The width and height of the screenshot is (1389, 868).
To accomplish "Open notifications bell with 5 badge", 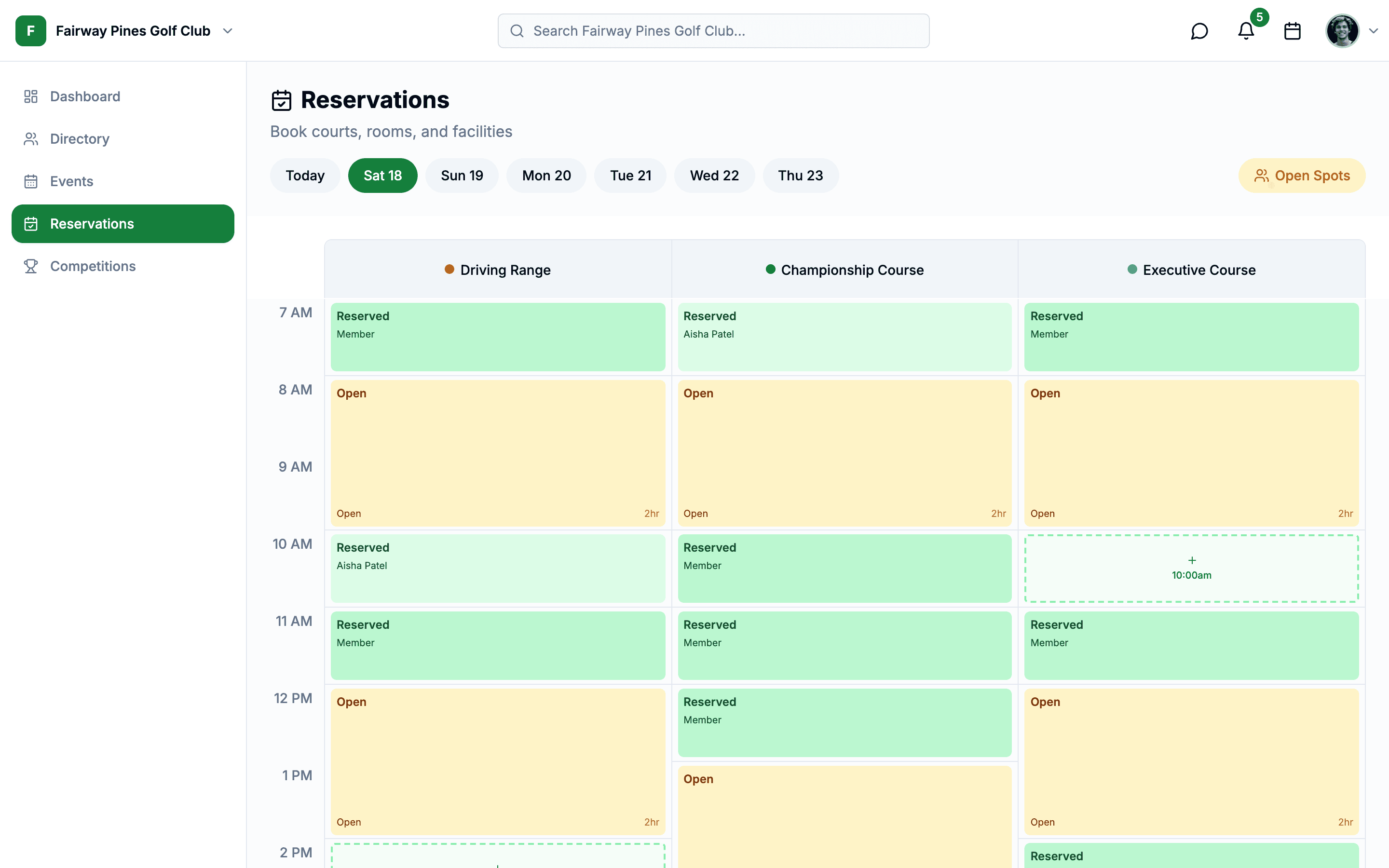I will [x=1245, y=31].
